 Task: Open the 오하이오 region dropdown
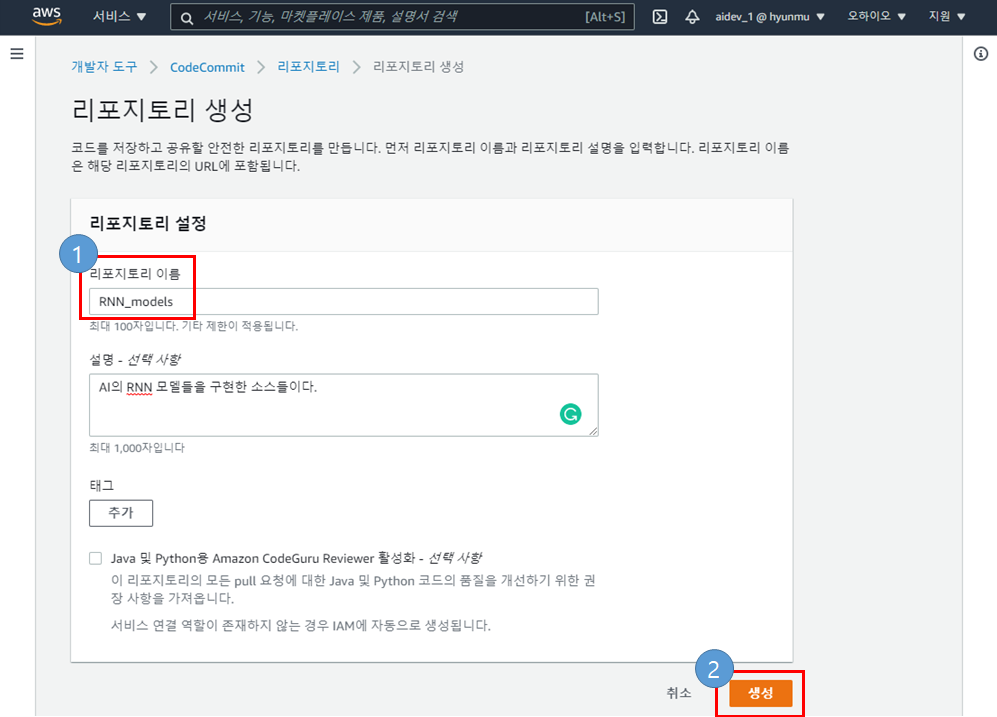pos(876,17)
